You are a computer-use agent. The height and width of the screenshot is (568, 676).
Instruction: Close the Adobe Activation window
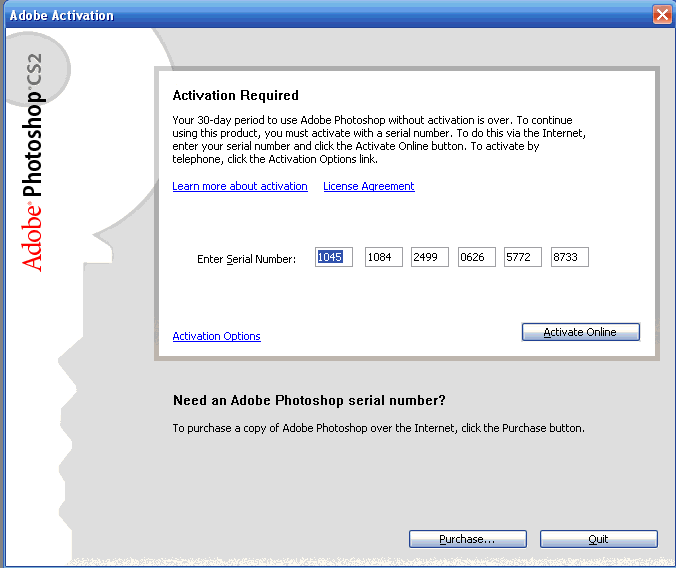[662, 15]
